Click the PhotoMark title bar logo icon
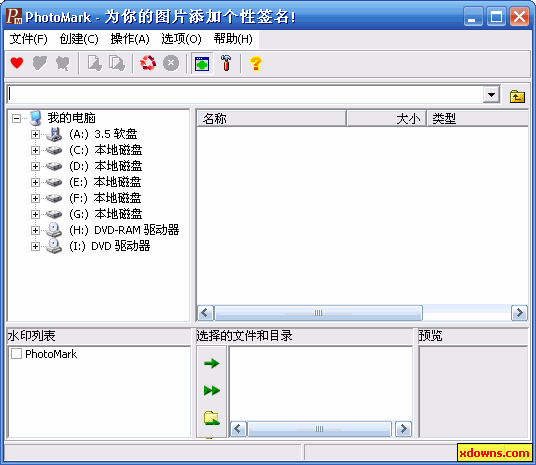The width and height of the screenshot is (536, 465). (x=14, y=16)
